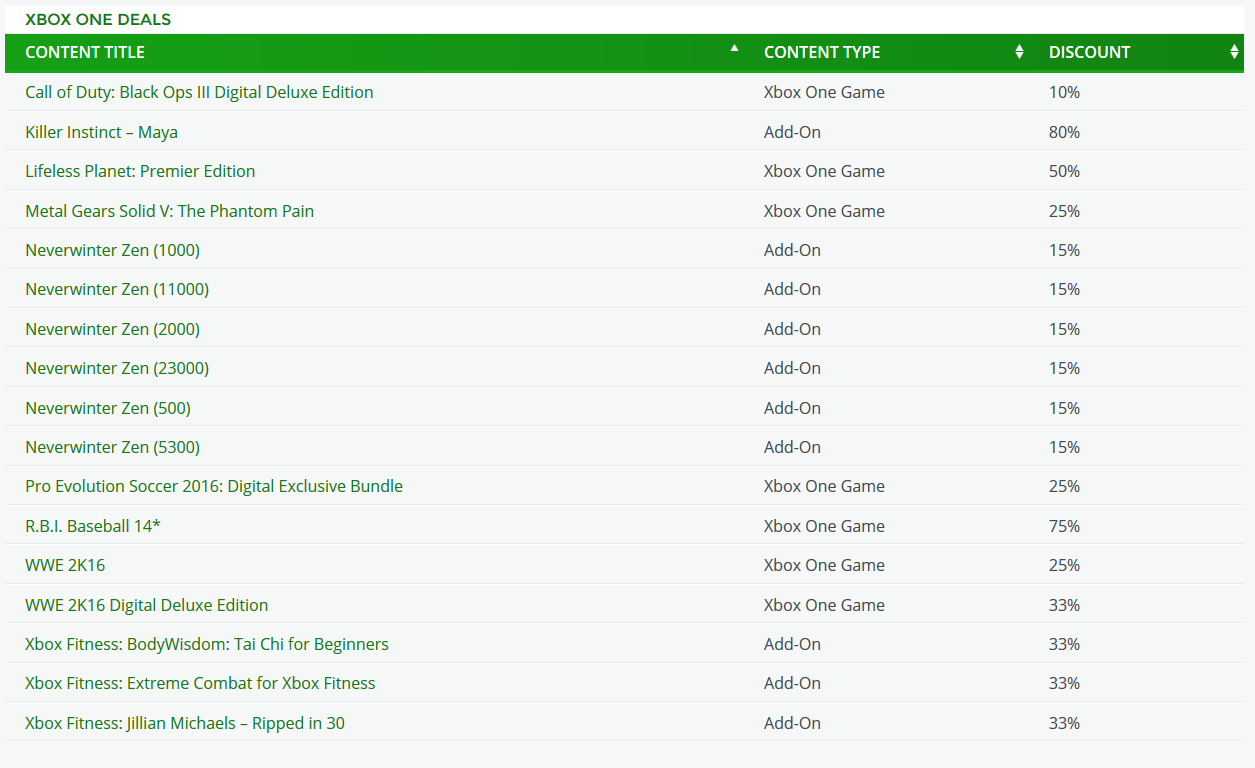Open WWE 2K16 Digital Deluxe Edition link
1255x768 pixels.
coord(146,605)
